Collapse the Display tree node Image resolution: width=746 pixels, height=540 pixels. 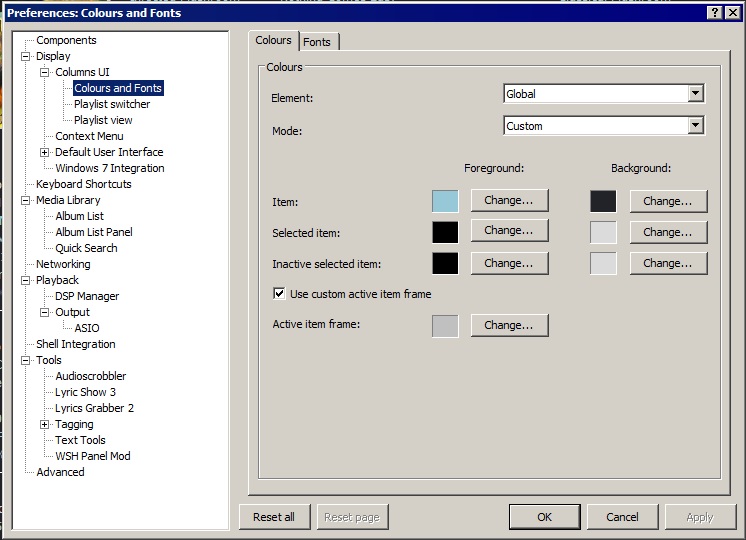26,57
